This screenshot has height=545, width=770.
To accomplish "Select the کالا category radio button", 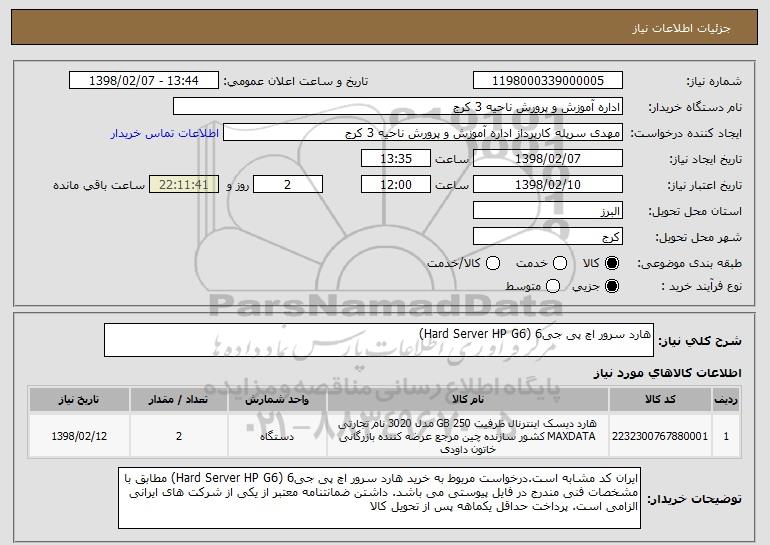I will coord(612,263).
